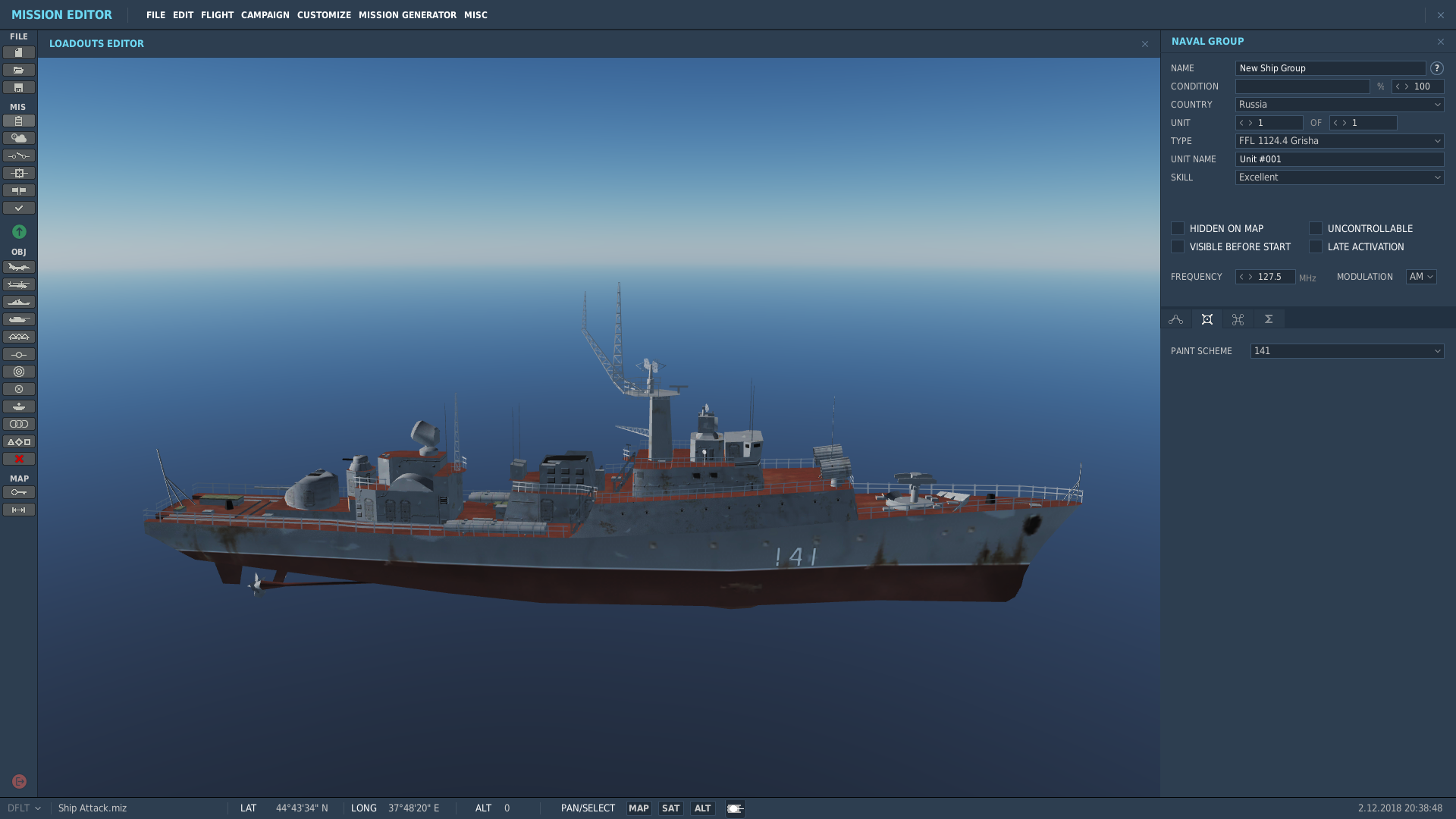Select the helicopter group tool

[x=19, y=284]
